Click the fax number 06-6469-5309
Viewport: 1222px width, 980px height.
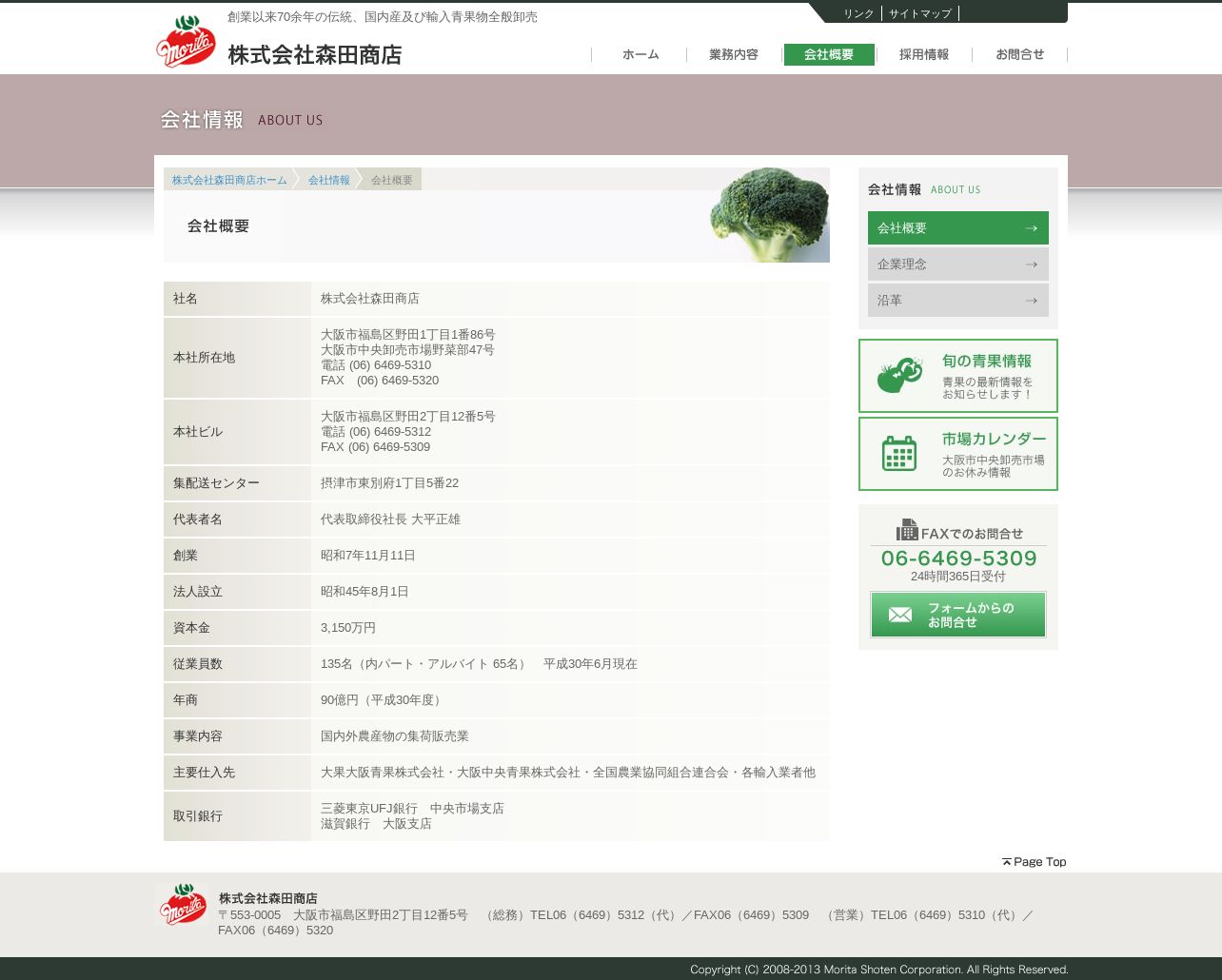[958, 559]
